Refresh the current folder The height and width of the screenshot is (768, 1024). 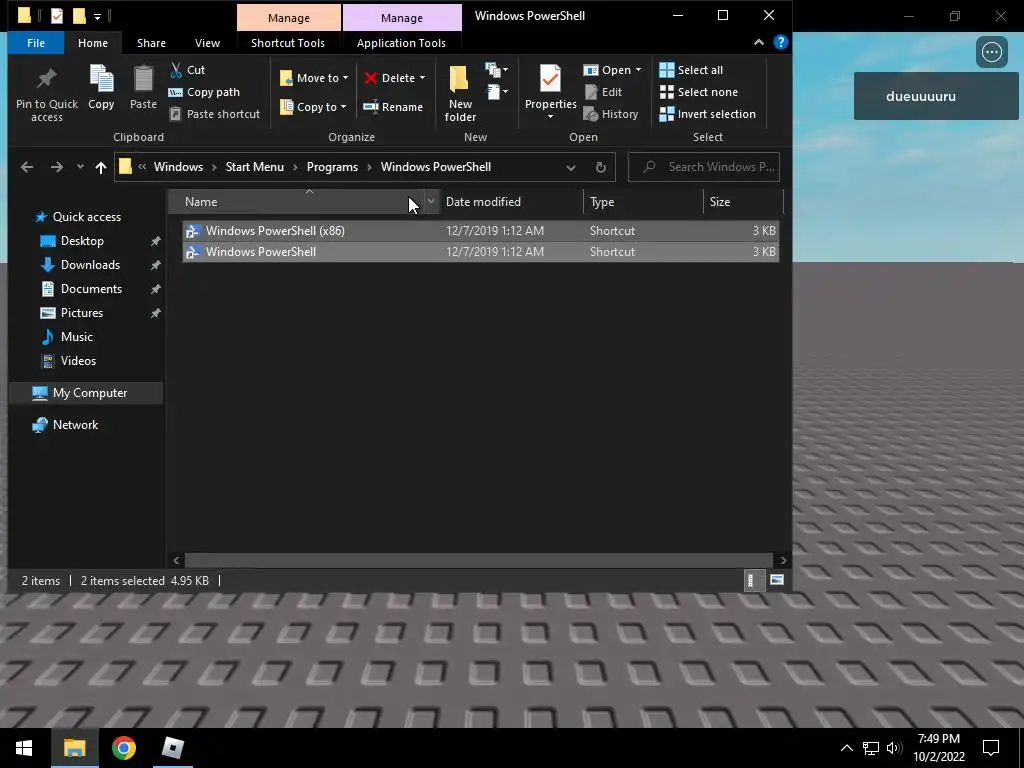(601, 167)
